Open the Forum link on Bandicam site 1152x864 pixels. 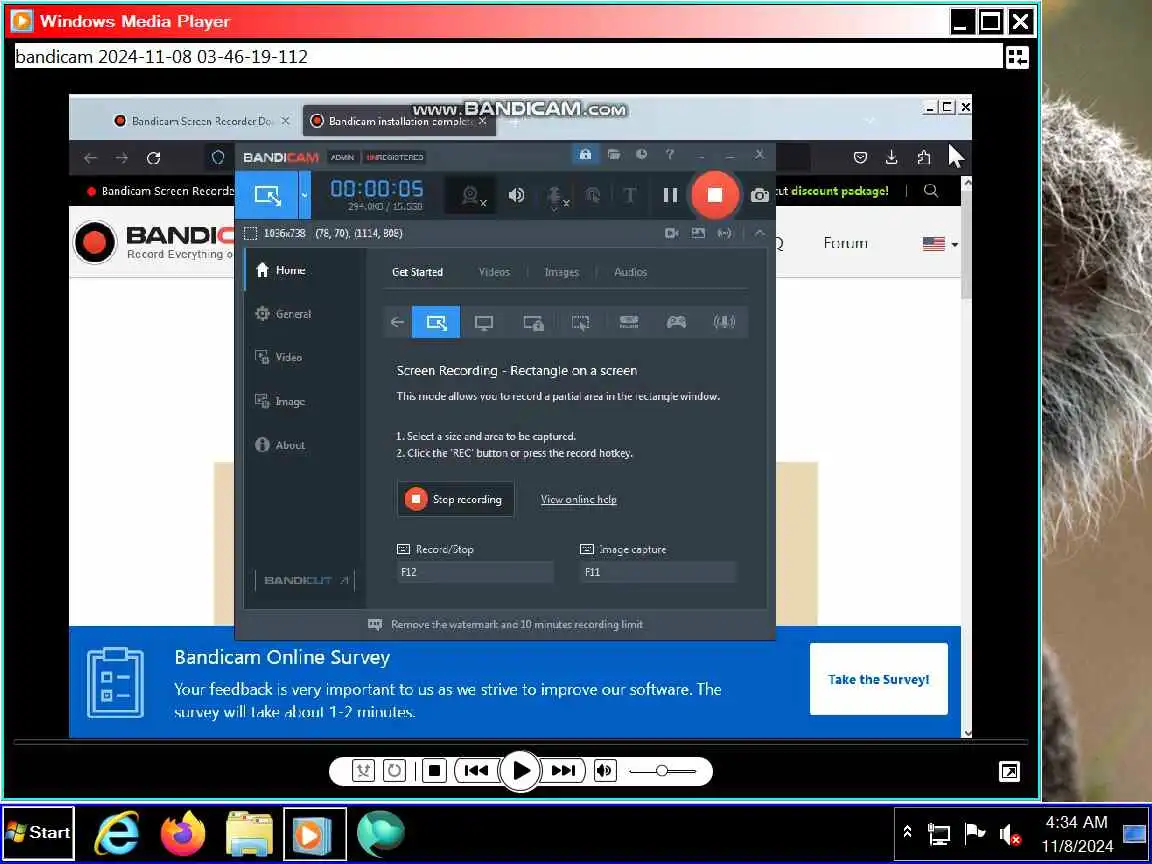coord(846,242)
